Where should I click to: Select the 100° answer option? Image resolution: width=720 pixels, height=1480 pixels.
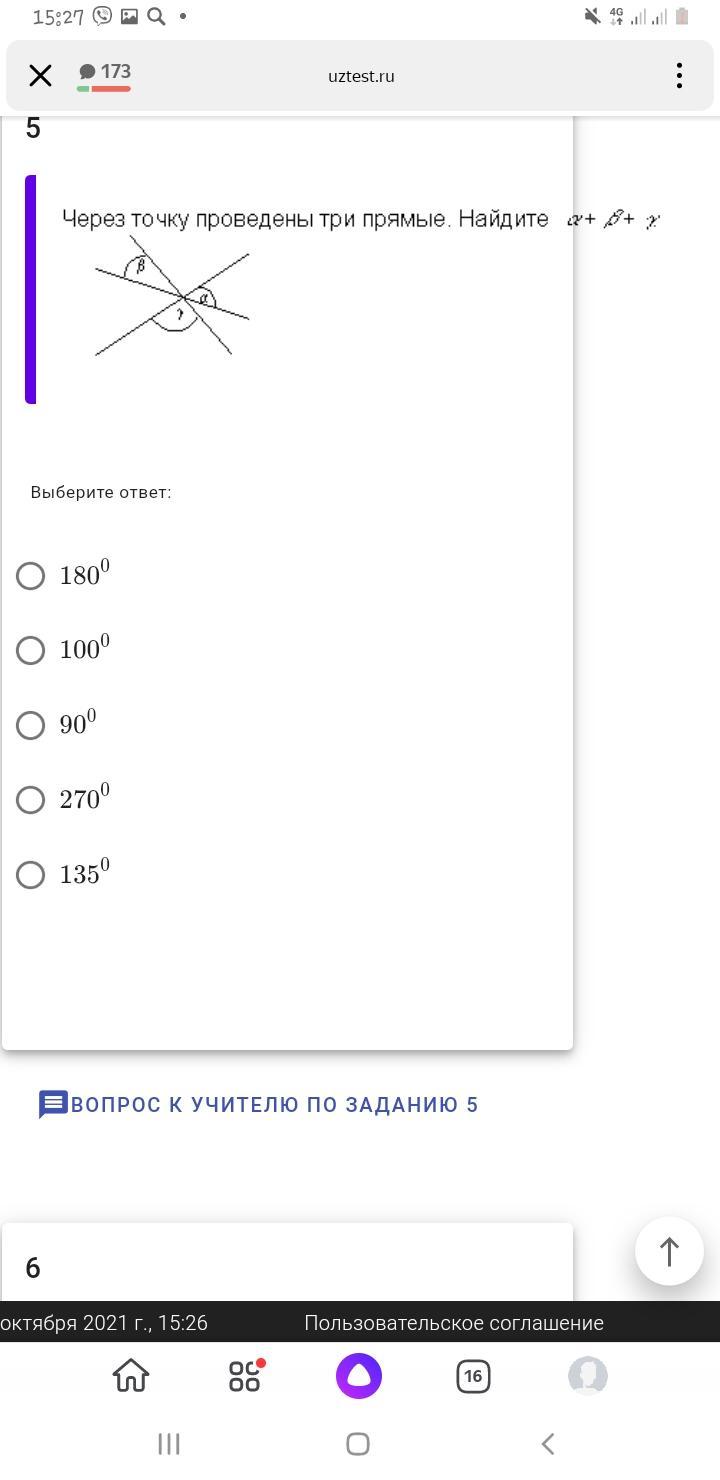coord(31,651)
